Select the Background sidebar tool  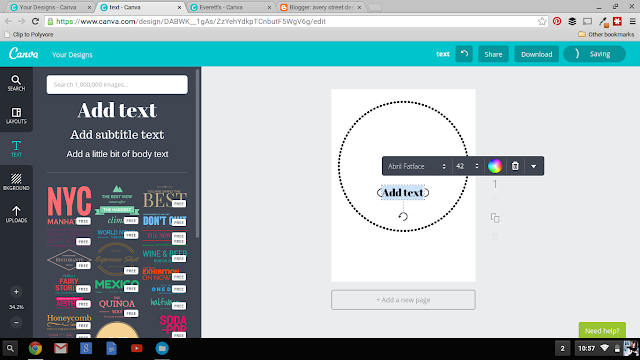tap(16, 182)
